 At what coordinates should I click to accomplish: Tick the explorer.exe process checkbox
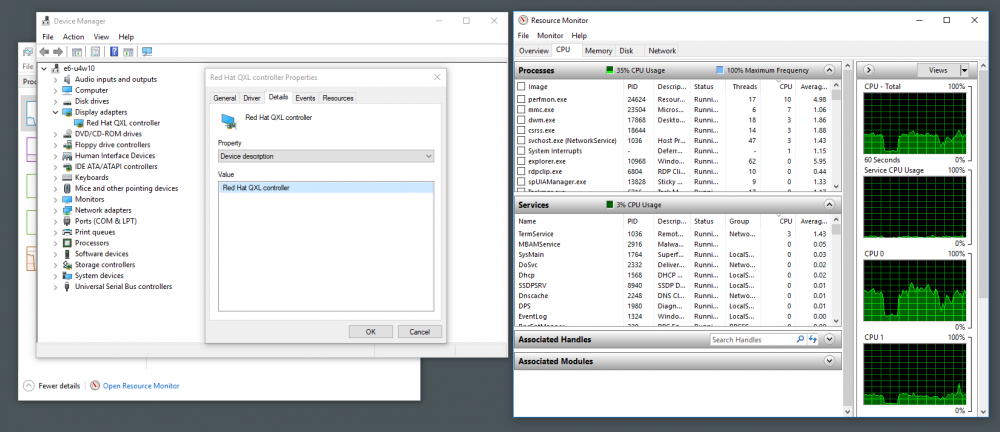(522, 161)
